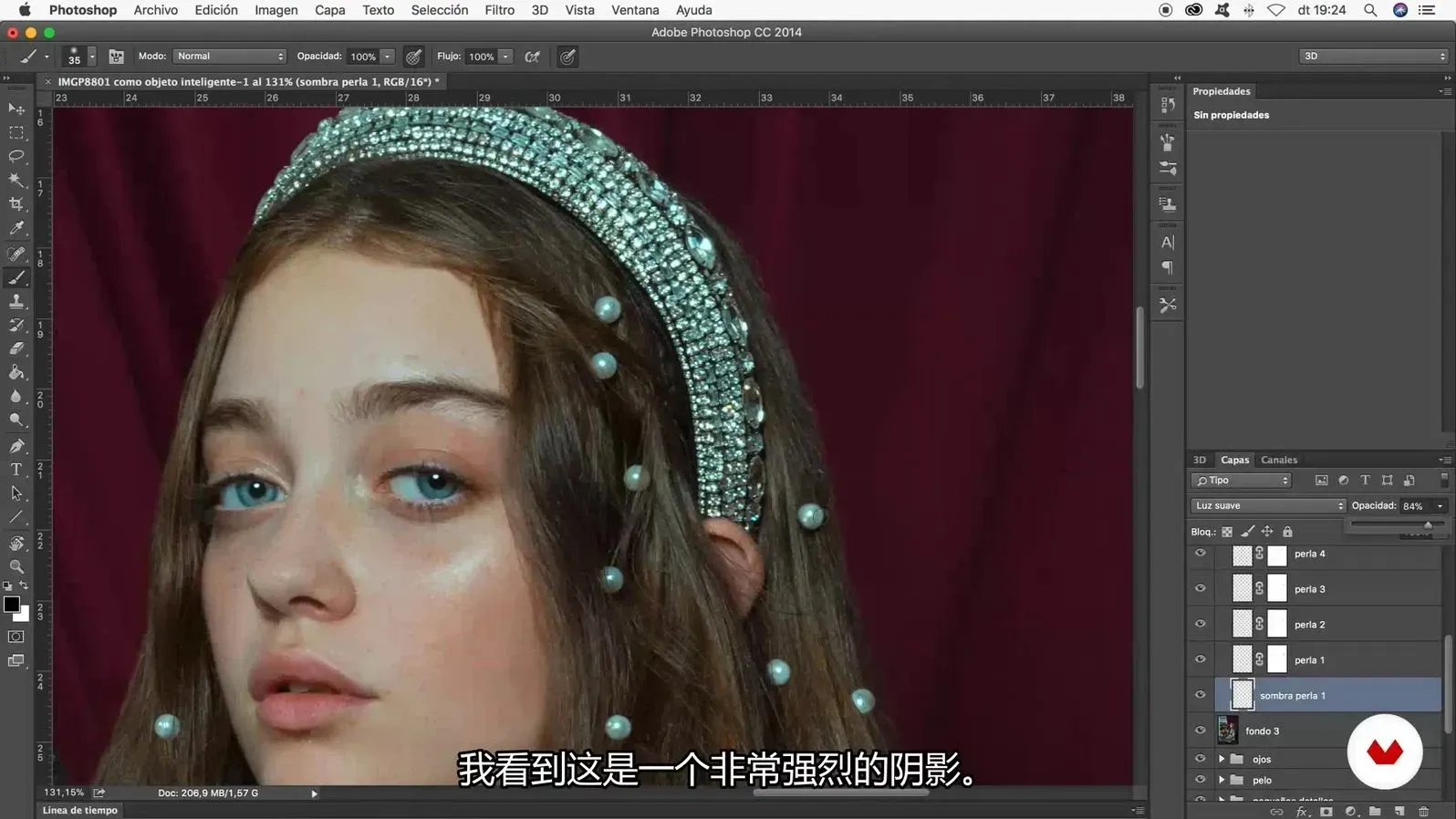The image size is (1456, 819).
Task: Hide the sombra perla 1 layer
Action: 1200,695
